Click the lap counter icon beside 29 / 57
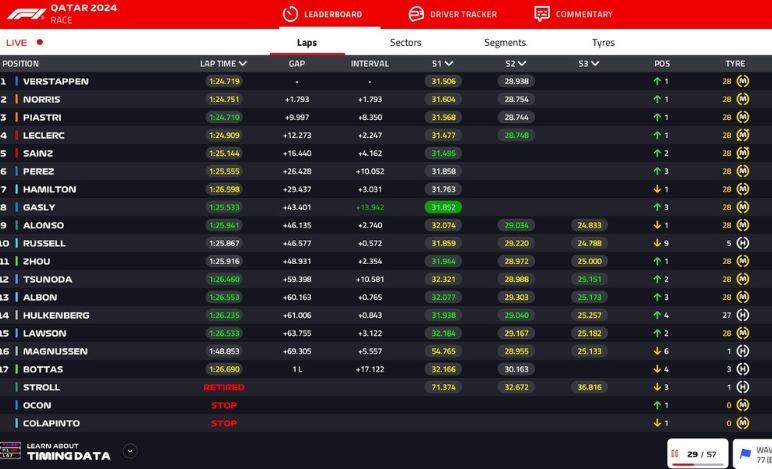772x469 pixels. point(675,453)
